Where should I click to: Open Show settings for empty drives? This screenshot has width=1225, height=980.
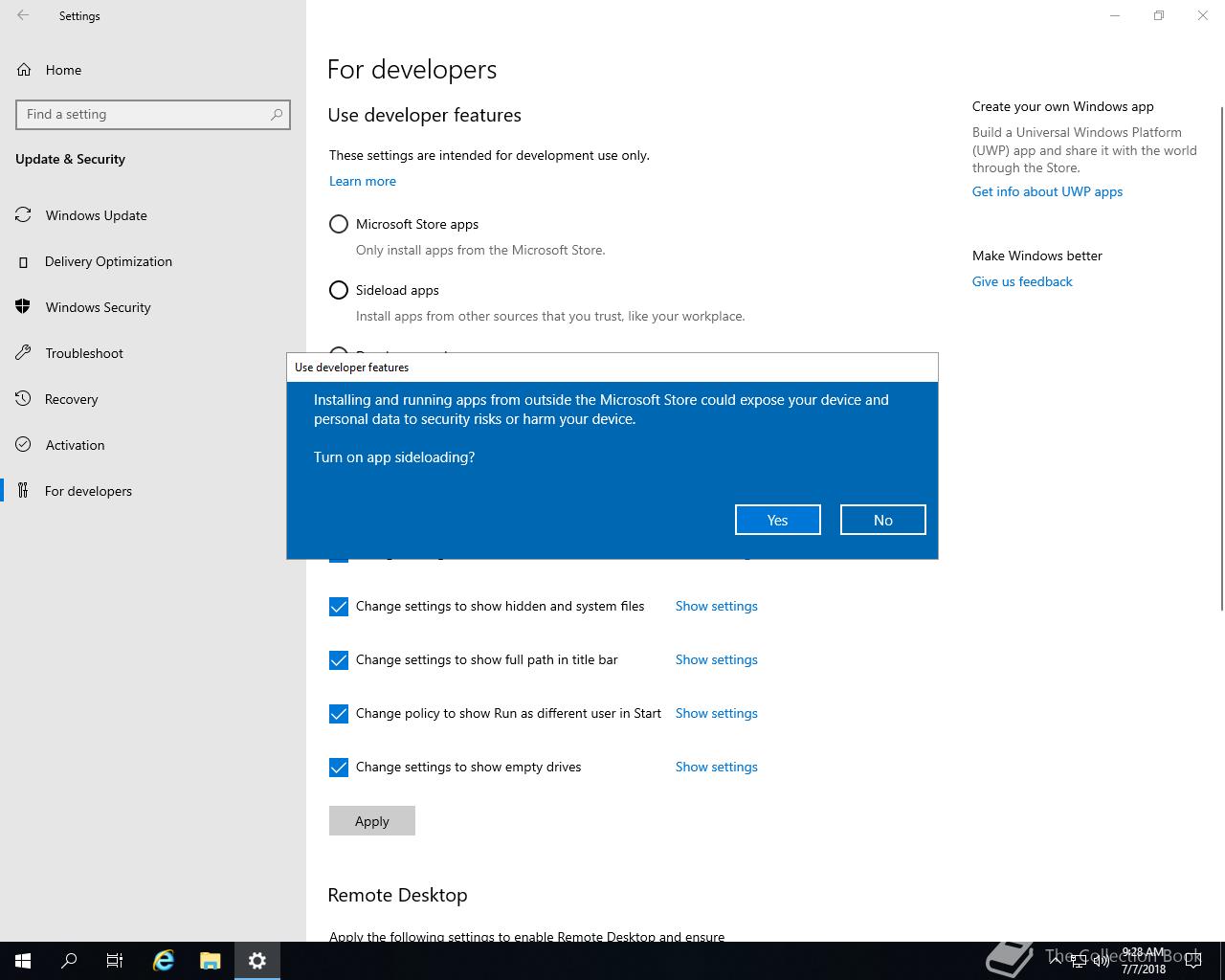pyautogui.click(x=716, y=767)
